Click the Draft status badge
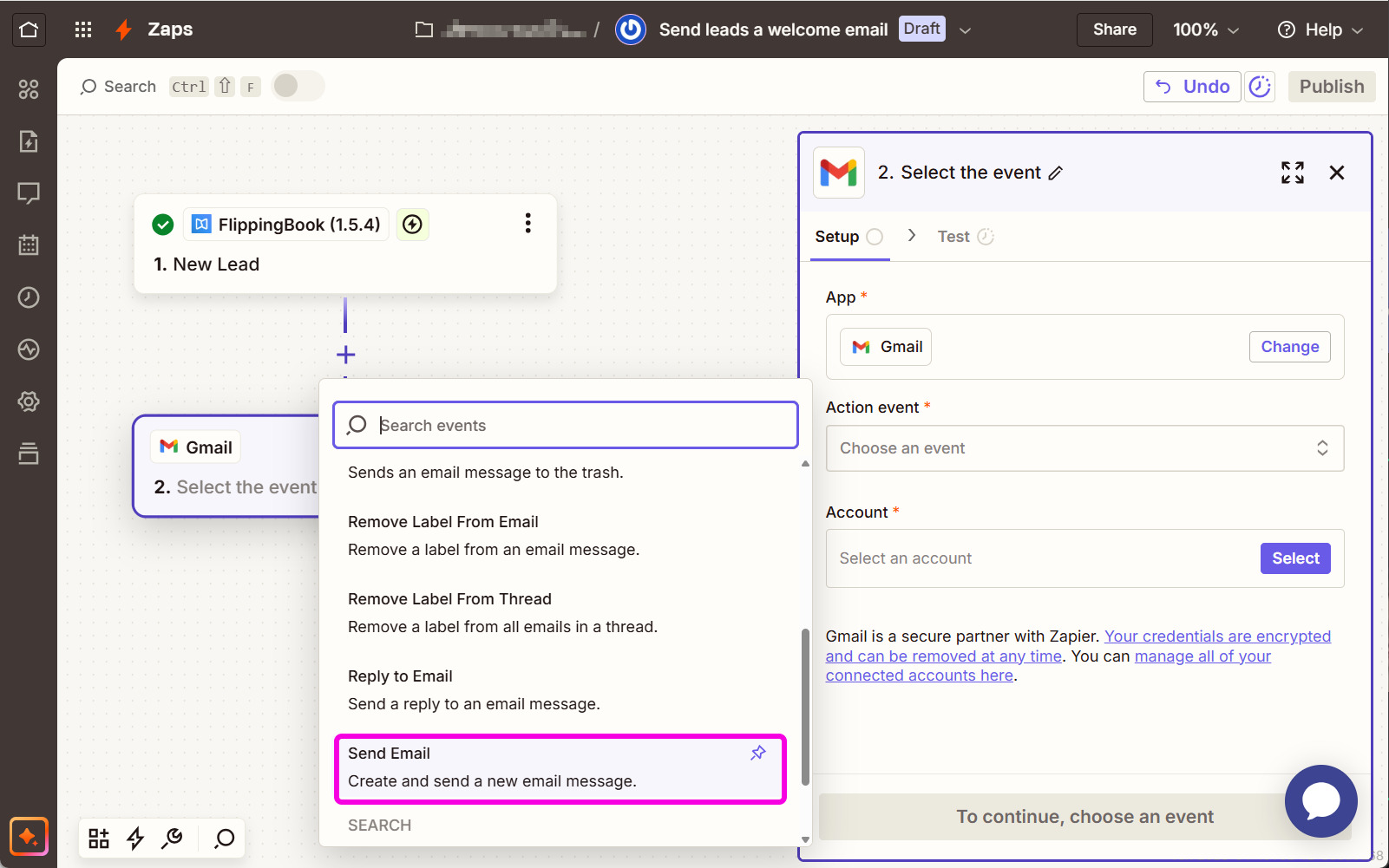The height and width of the screenshot is (868, 1389). click(921, 29)
